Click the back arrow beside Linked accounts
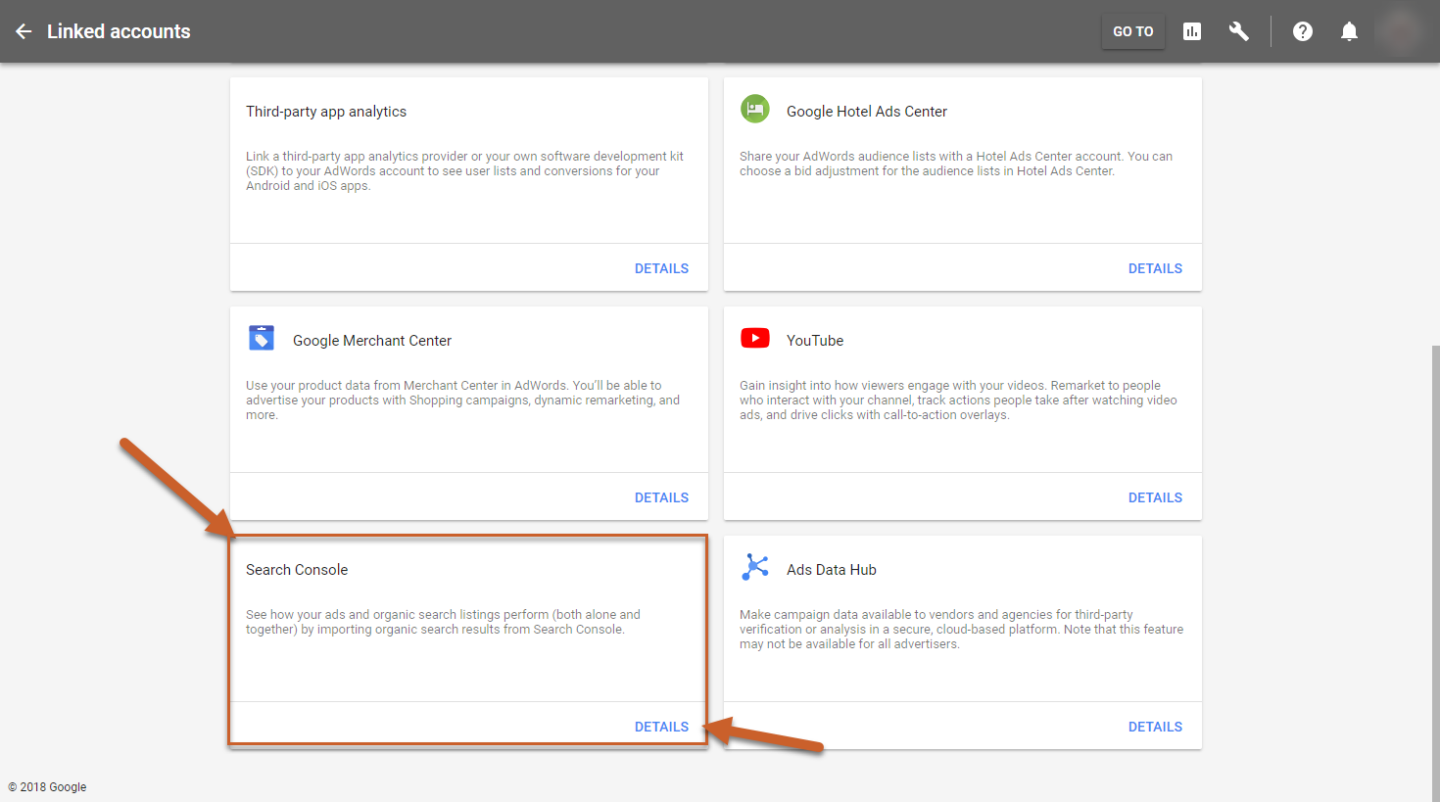This screenshot has height=802, width=1440. click(23, 31)
